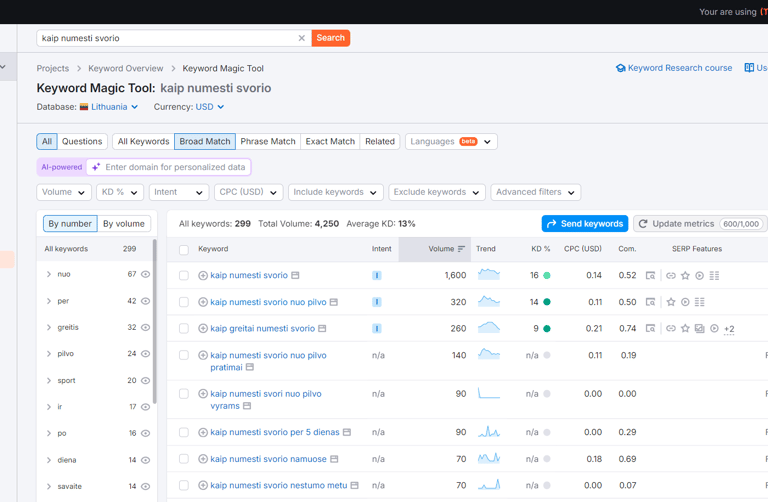
Task: Check 'kaip numesti svorio nuo pilvo' row checkbox
Action: tap(184, 302)
